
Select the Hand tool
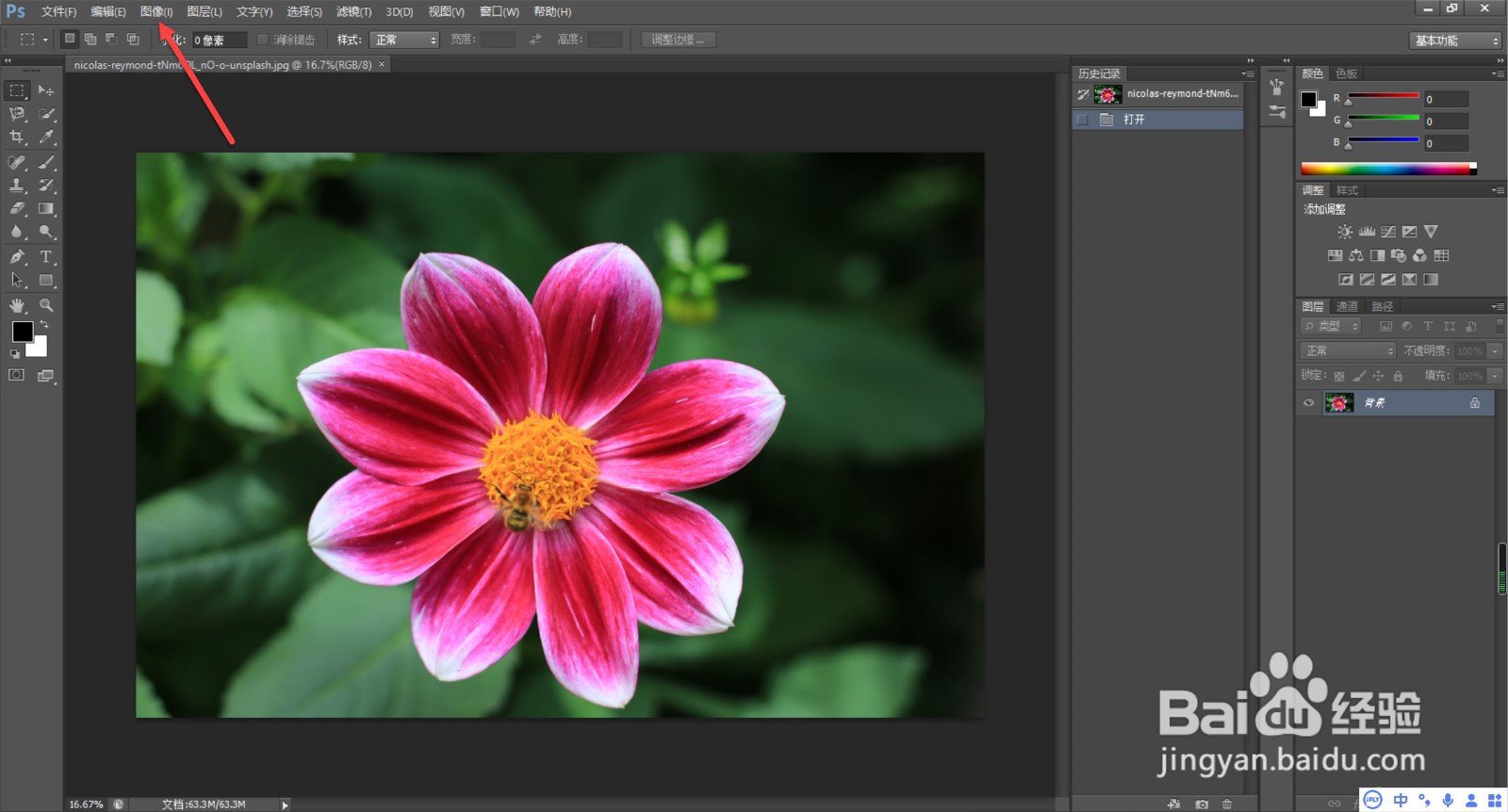click(x=17, y=305)
